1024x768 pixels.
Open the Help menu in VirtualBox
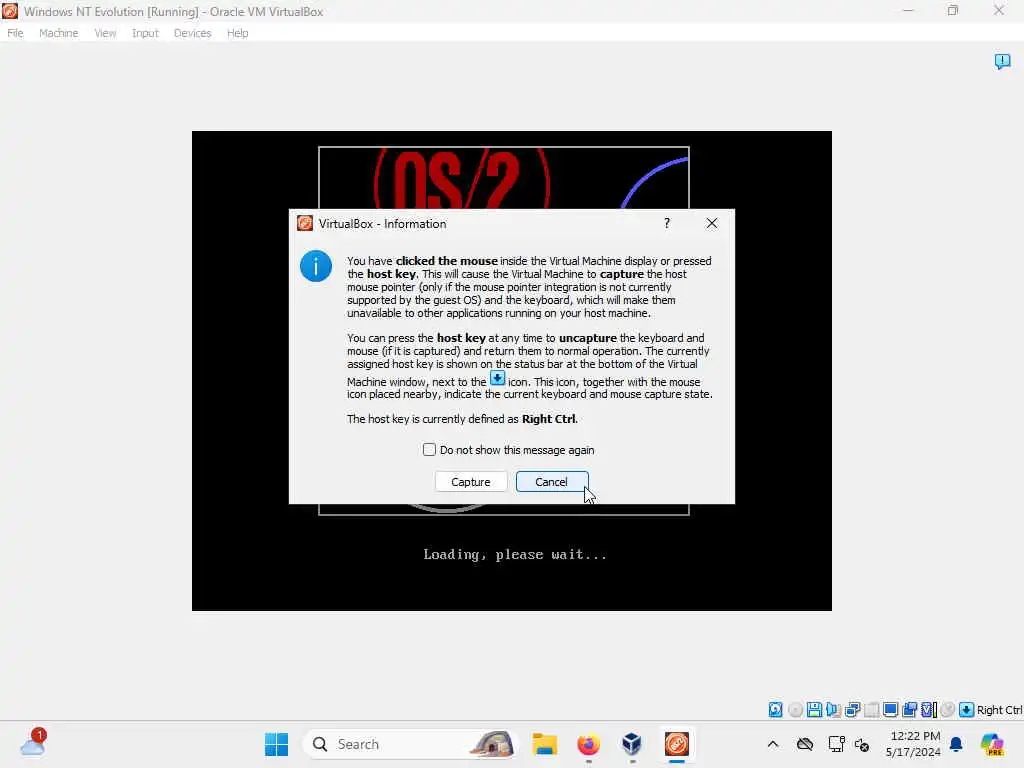(x=237, y=33)
